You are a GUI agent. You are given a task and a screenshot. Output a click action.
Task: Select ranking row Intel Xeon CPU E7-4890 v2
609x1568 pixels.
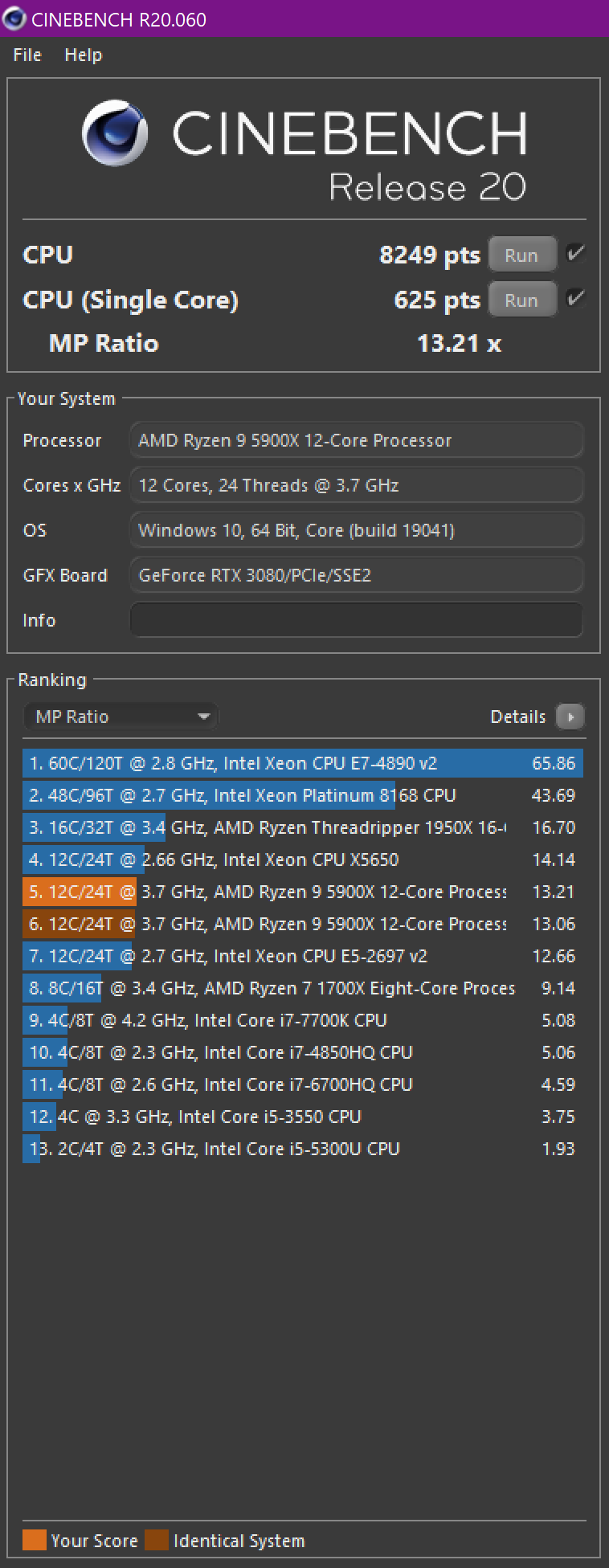pos(303,763)
